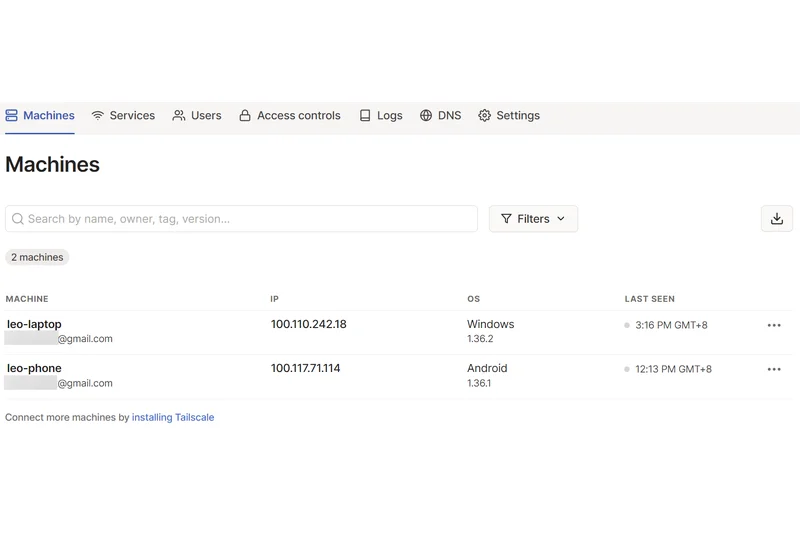The image size is (800, 533).
Task: Click the download export icon button
Action: [777, 219]
